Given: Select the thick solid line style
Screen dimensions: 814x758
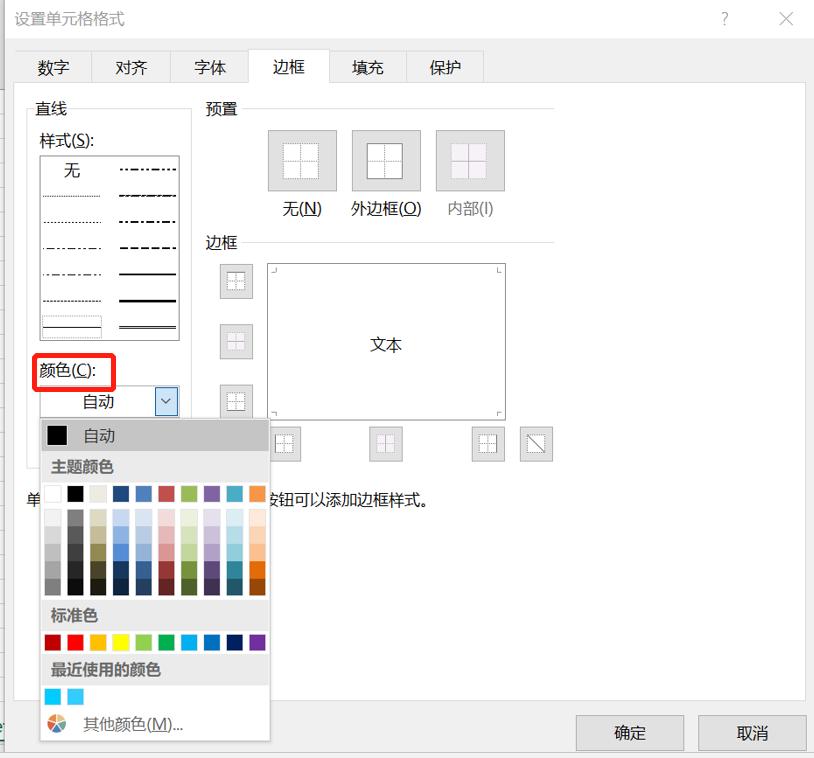Looking at the screenshot, I should click(147, 301).
